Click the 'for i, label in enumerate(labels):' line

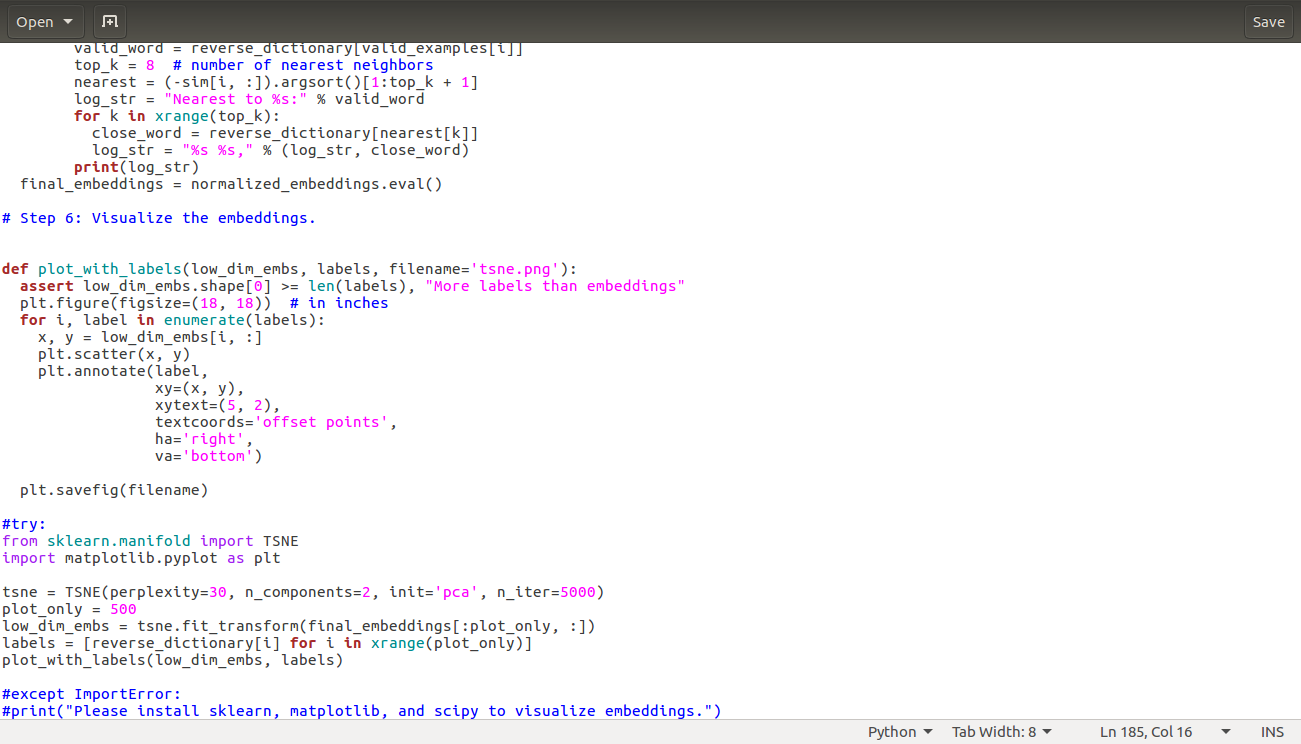pyautogui.click(x=172, y=320)
